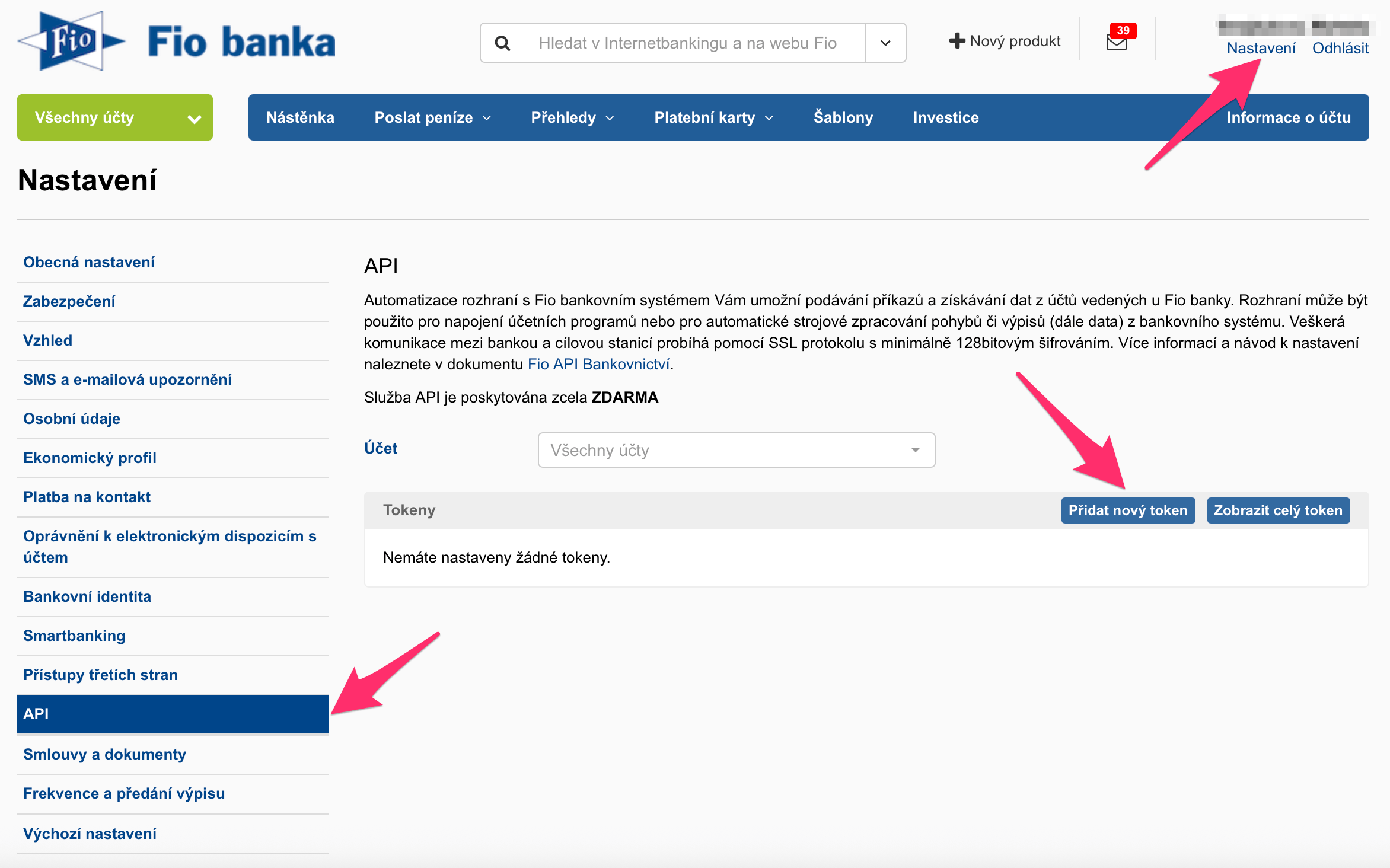
Task: Click the API section heading
Action: (381, 266)
